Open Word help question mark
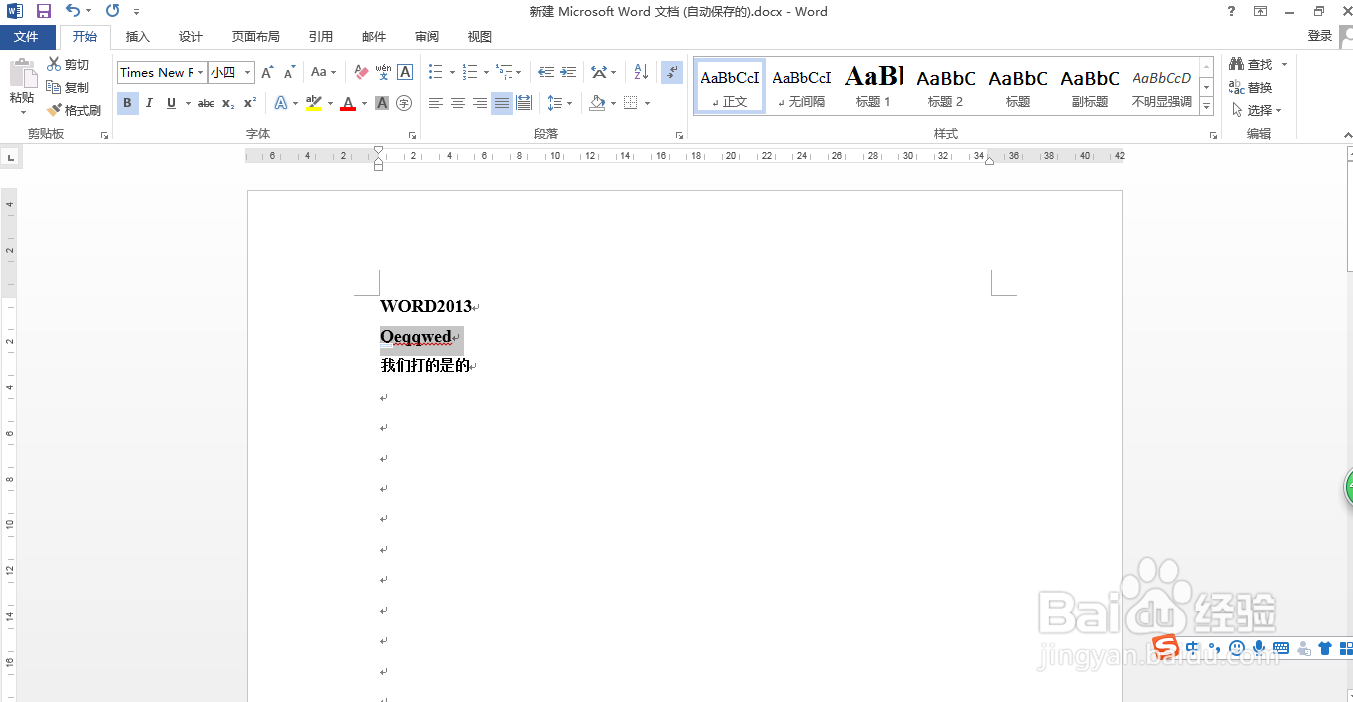 pyautogui.click(x=1231, y=11)
